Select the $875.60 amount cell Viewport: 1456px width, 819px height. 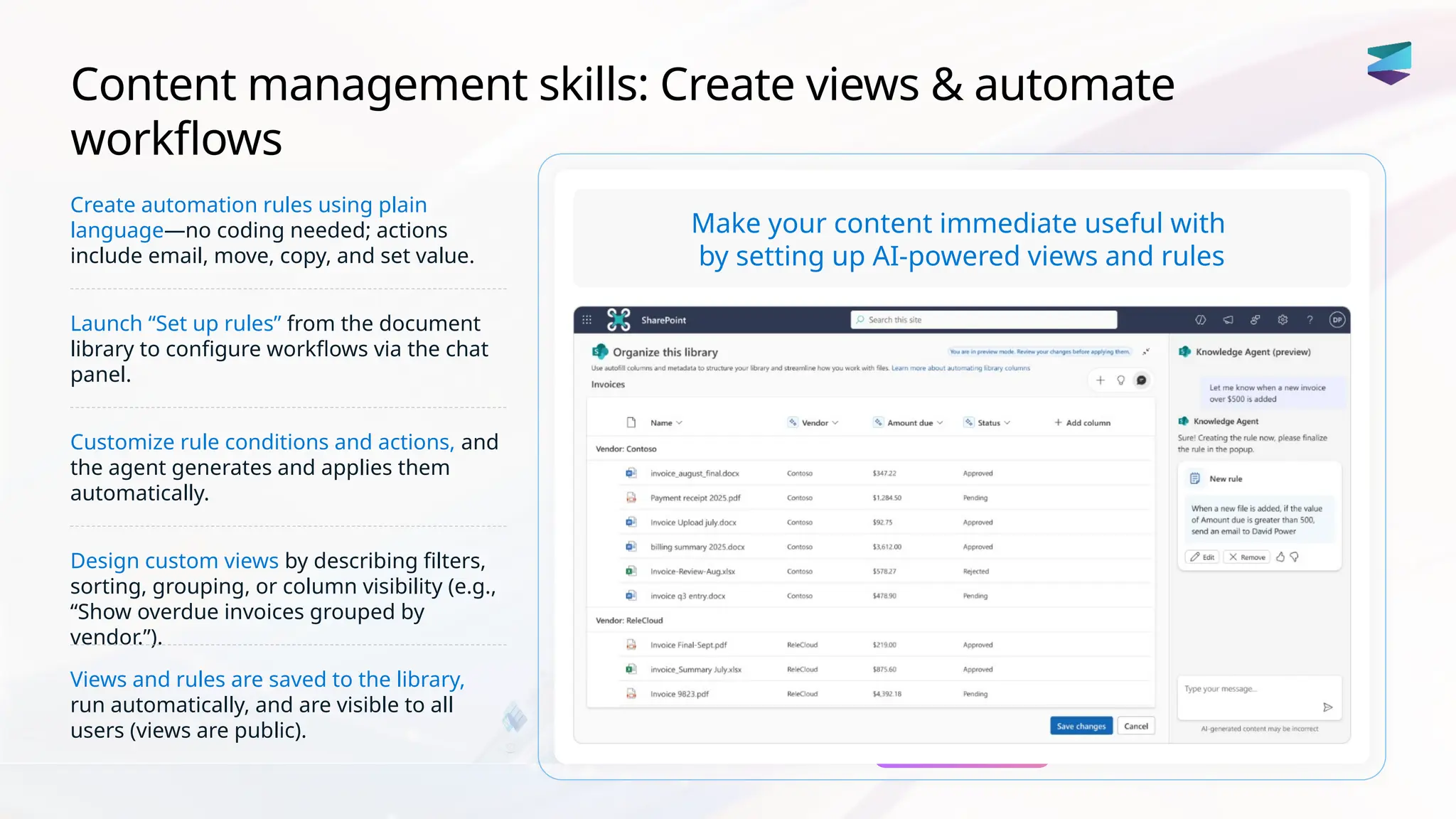pos(884,669)
